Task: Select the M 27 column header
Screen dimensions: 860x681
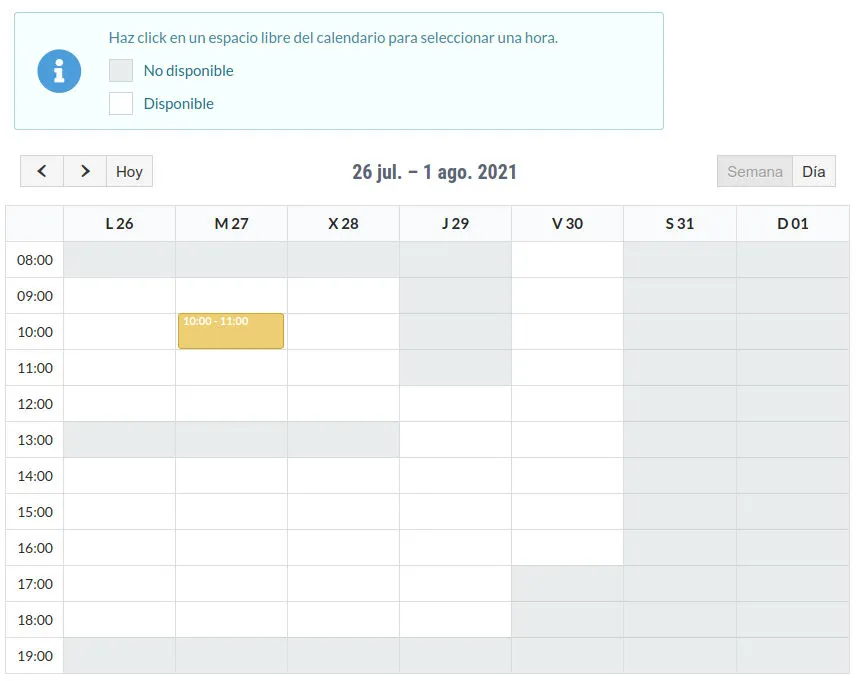Action: click(231, 224)
